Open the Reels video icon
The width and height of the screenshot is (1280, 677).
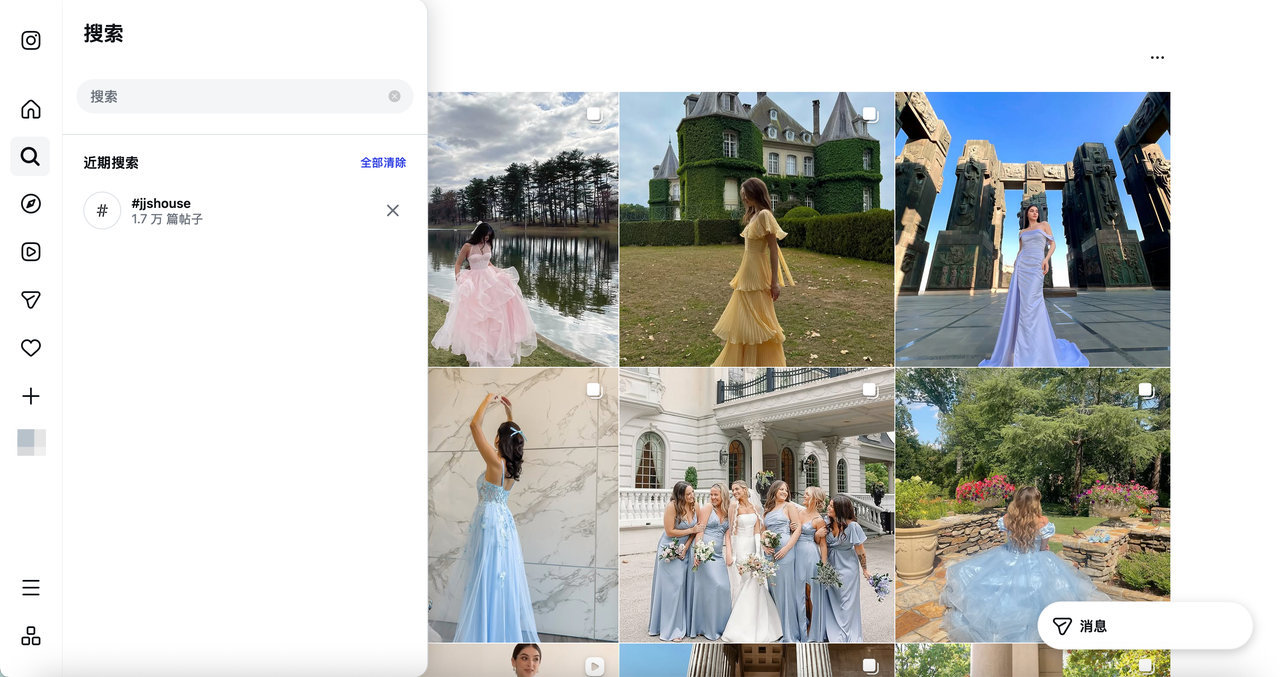coord(31,252)
